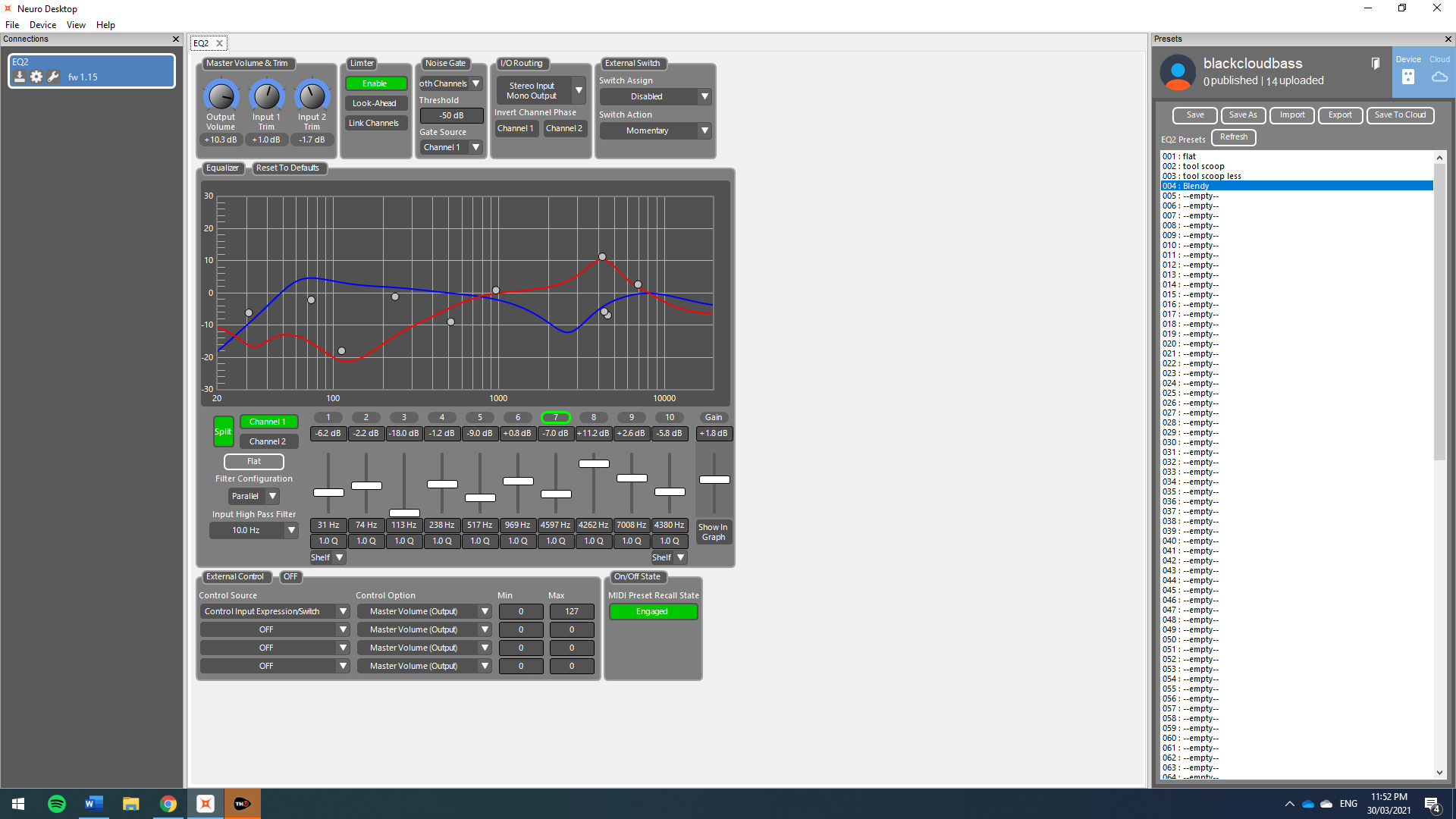Open the File menu

pyautogui.click(x=12, y=25)
